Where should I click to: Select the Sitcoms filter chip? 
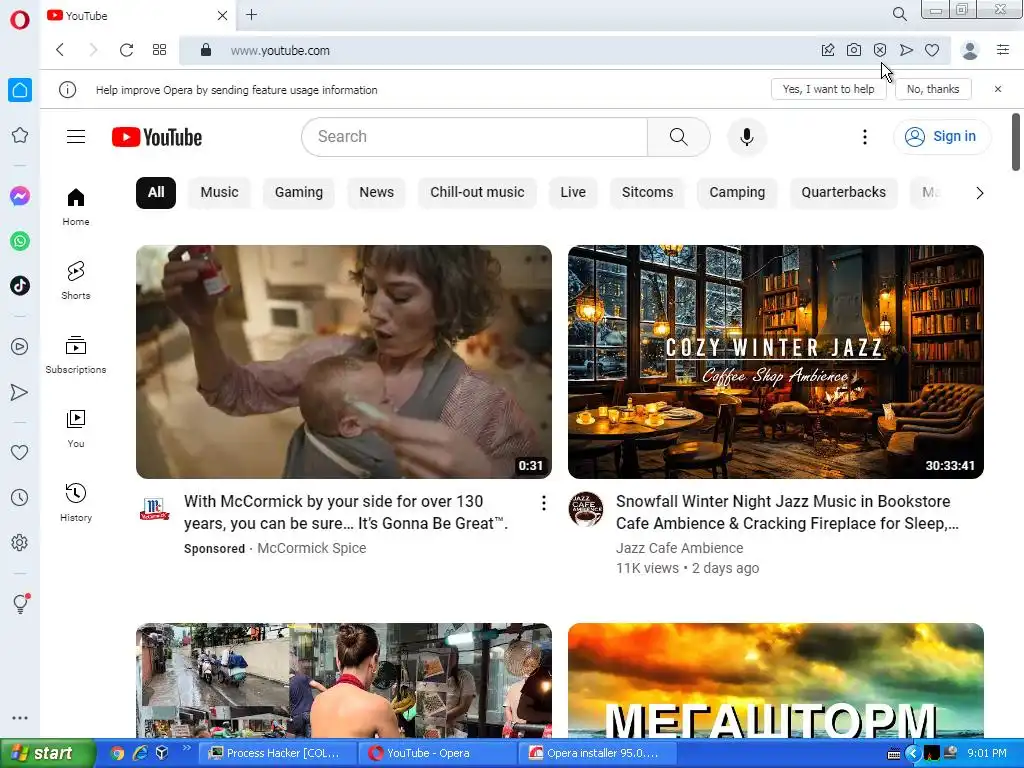click(x=647, y=193)
